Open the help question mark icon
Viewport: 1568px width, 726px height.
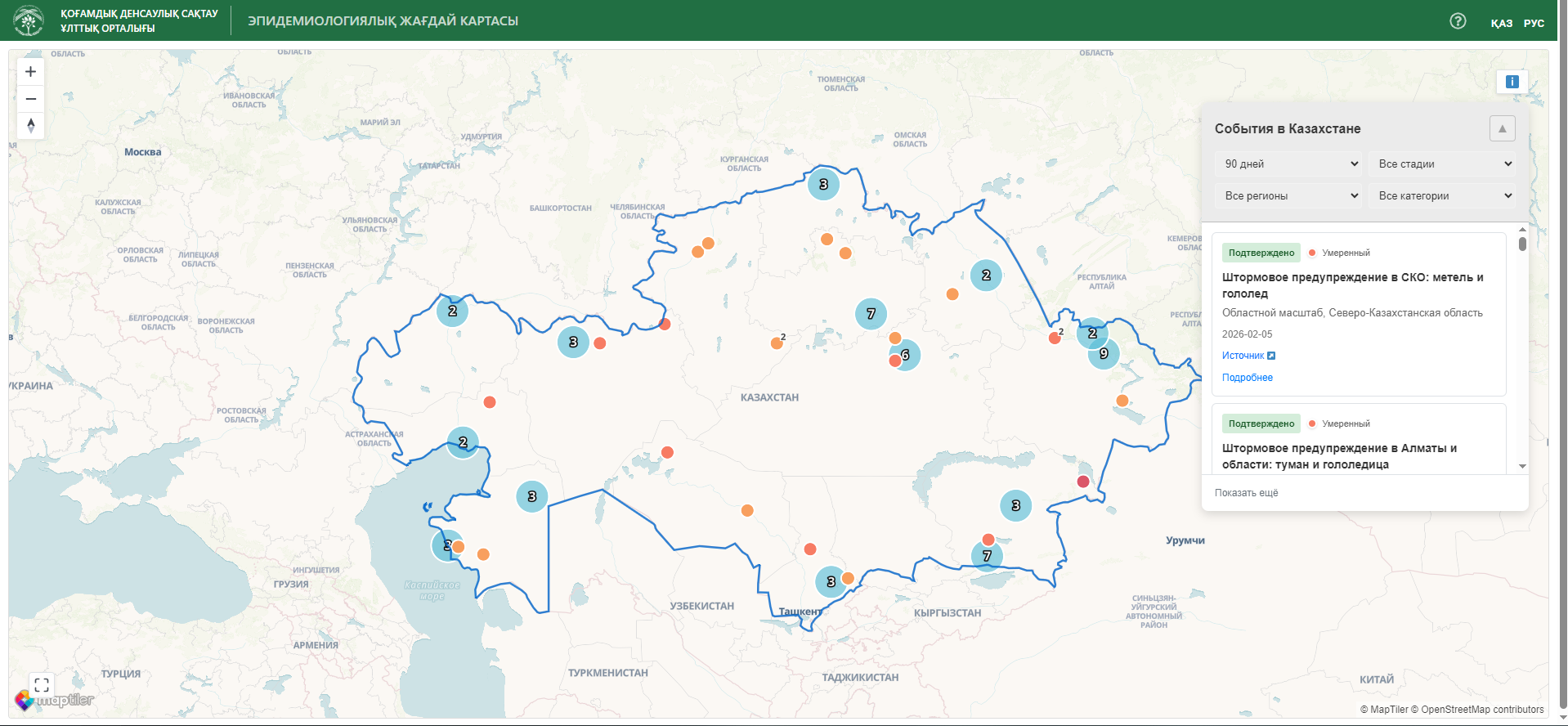(1458, 21)
